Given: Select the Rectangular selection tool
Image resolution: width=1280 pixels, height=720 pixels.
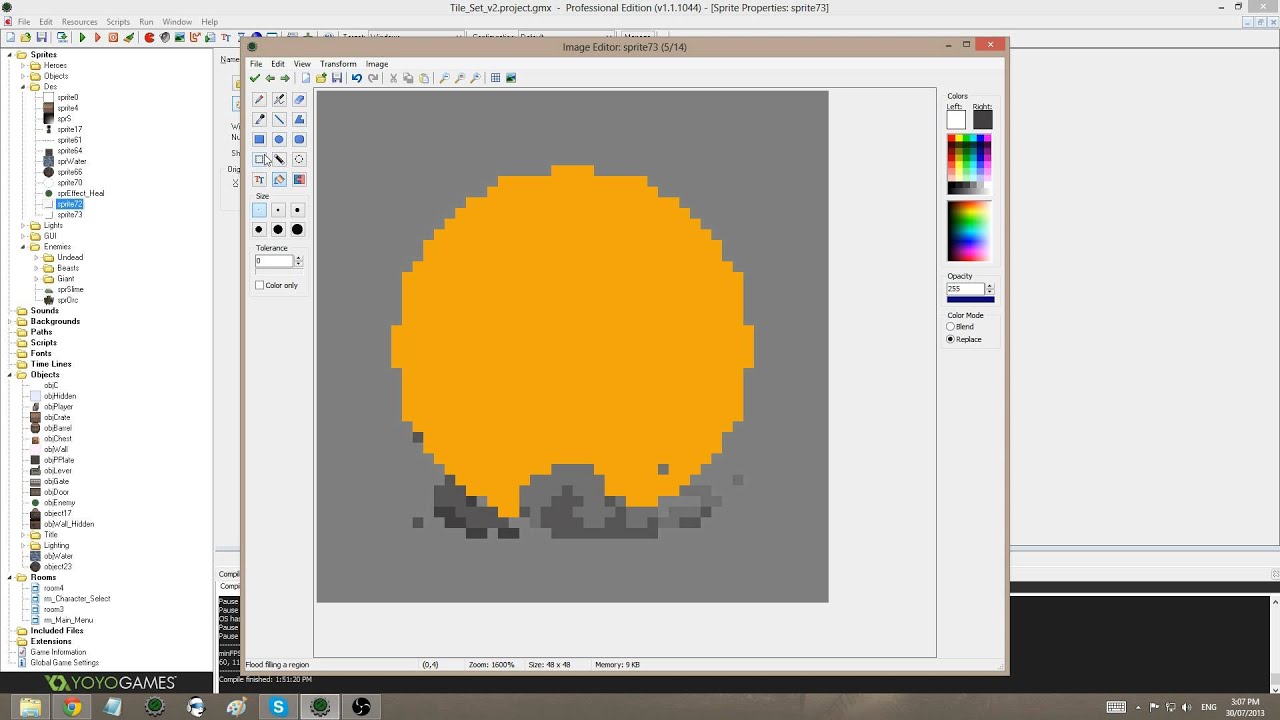Looking at the screenshot, I should pyautogui.click(x=259, y=160).
